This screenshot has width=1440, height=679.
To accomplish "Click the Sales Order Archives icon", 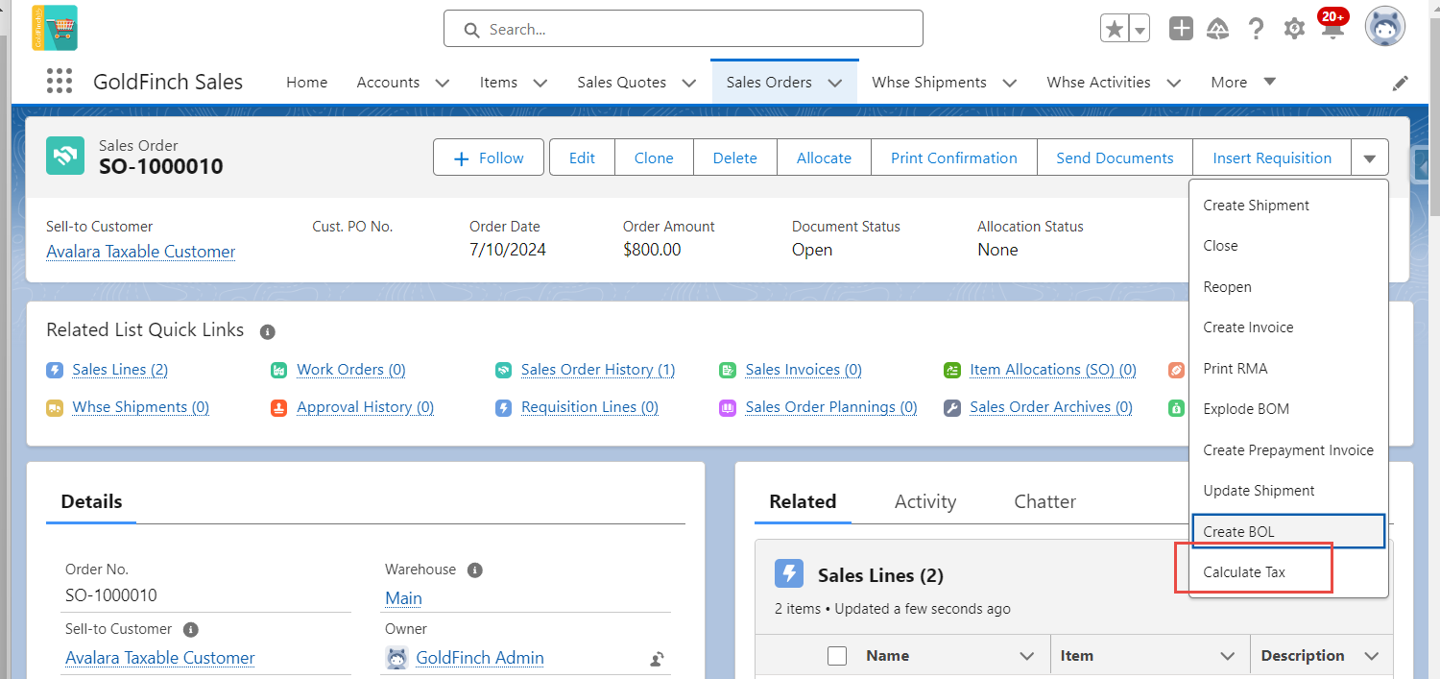I will tap(952, 408).
